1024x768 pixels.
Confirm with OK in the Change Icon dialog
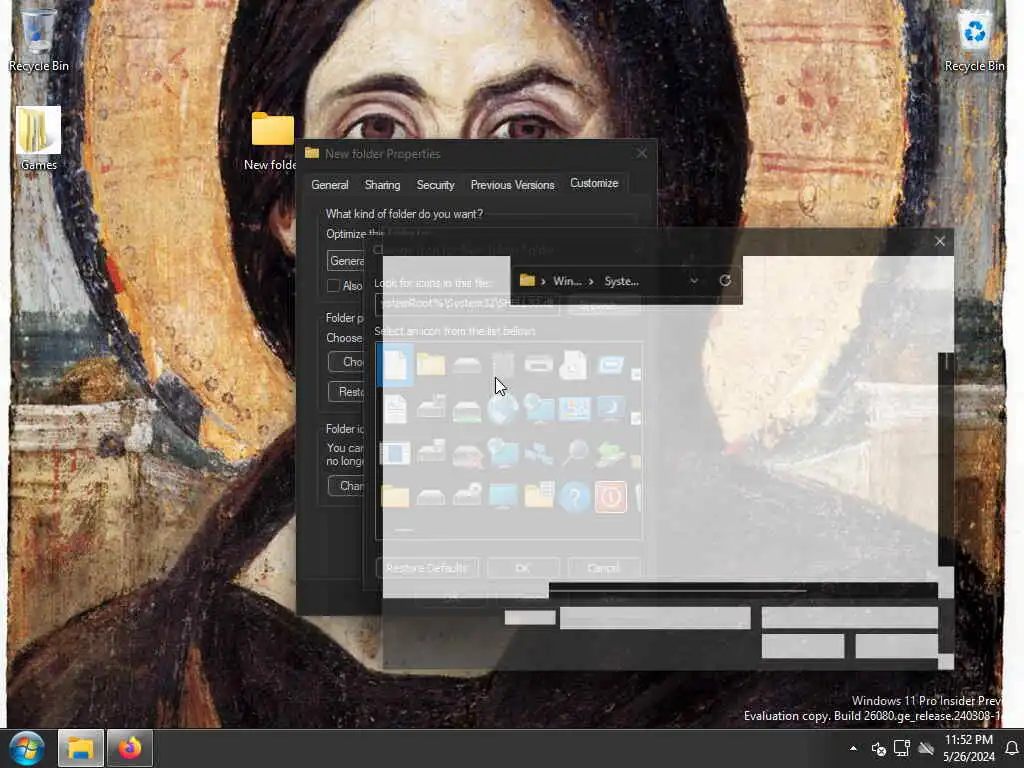pos(522,568)
